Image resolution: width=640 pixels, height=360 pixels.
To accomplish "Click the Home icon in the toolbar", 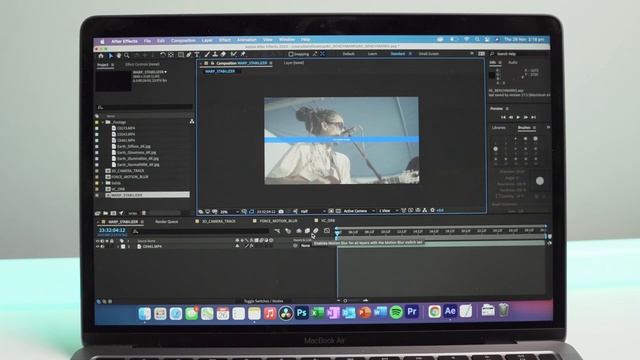I will (x=101, y=56).
